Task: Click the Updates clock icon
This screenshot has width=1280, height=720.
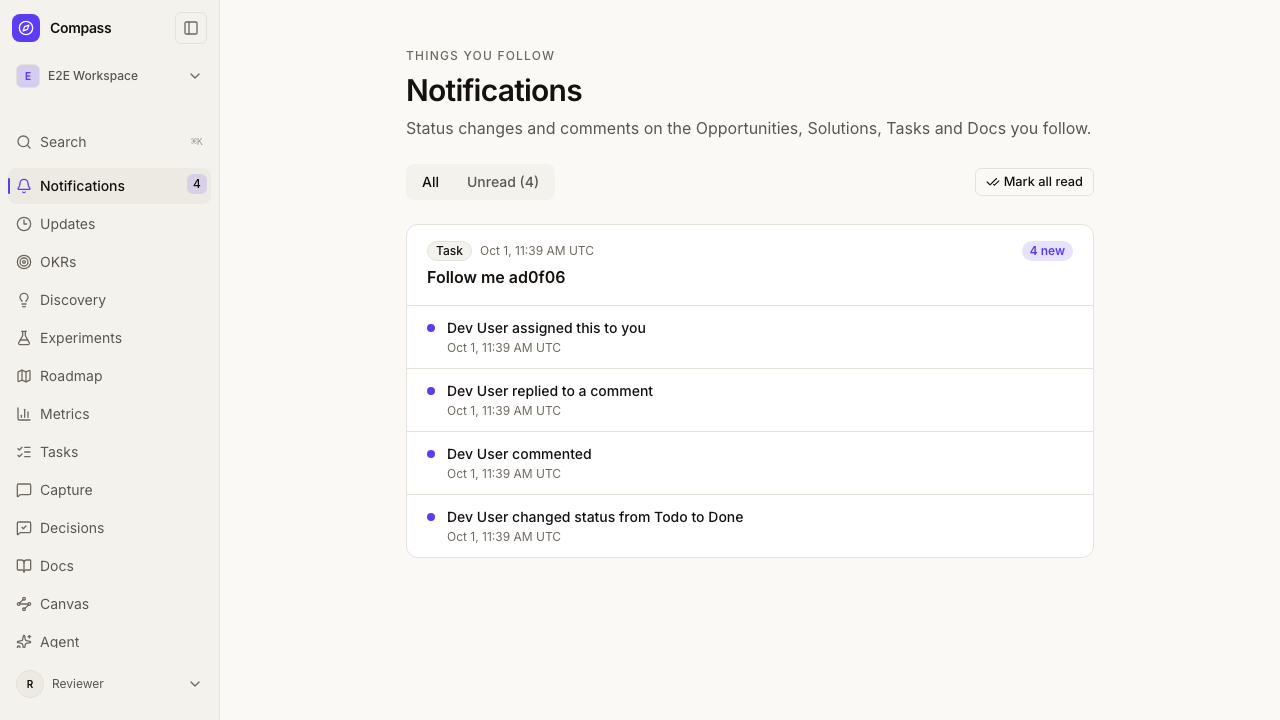Action: [24, 224]
